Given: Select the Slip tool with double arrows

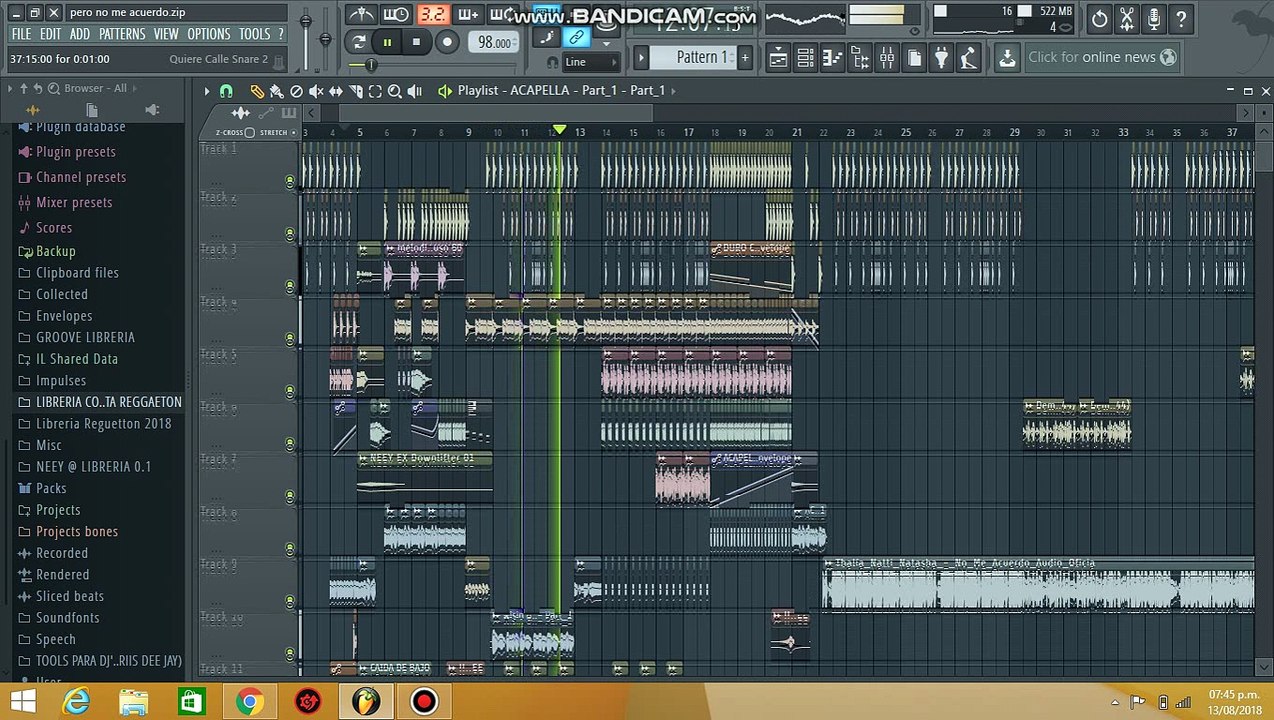Looking at the screenshot, I should coord(336,91).
